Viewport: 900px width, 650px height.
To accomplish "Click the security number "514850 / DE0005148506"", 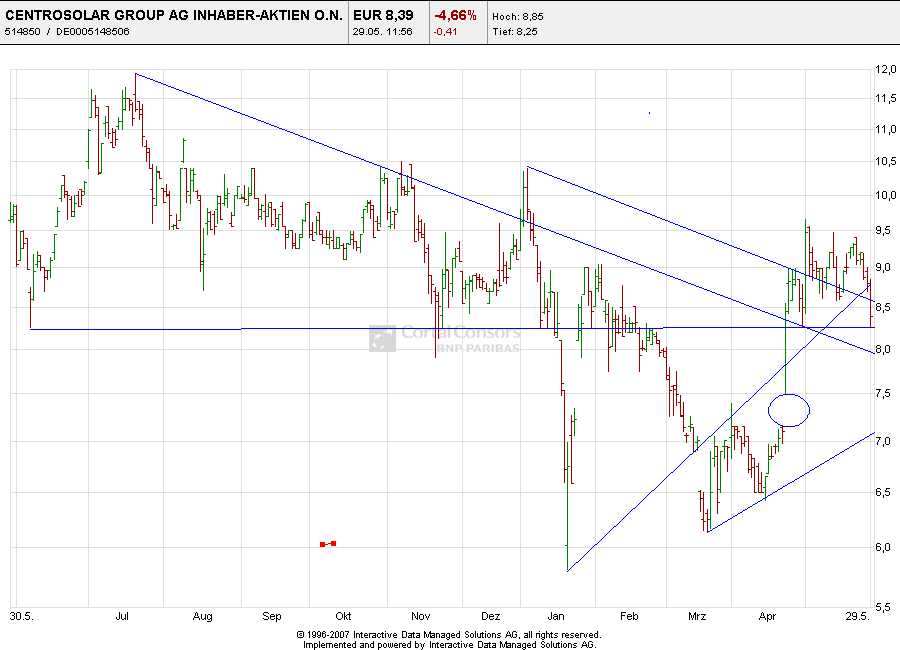I will (x=67, y=32).
